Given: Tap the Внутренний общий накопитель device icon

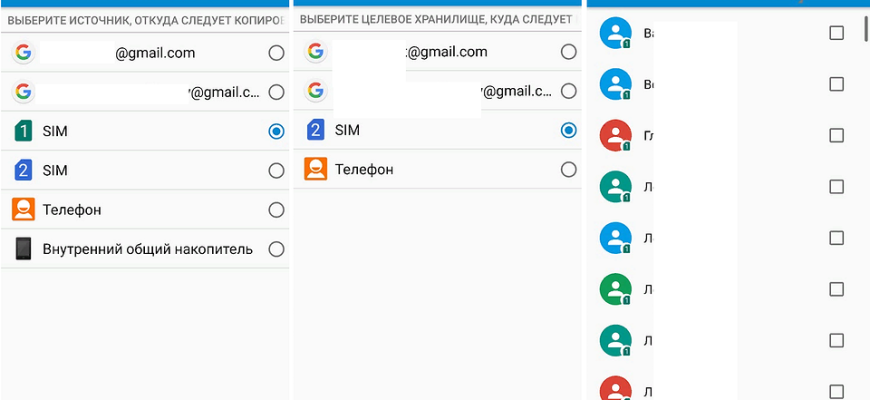Looking at the screenshot, I should 23,249.
